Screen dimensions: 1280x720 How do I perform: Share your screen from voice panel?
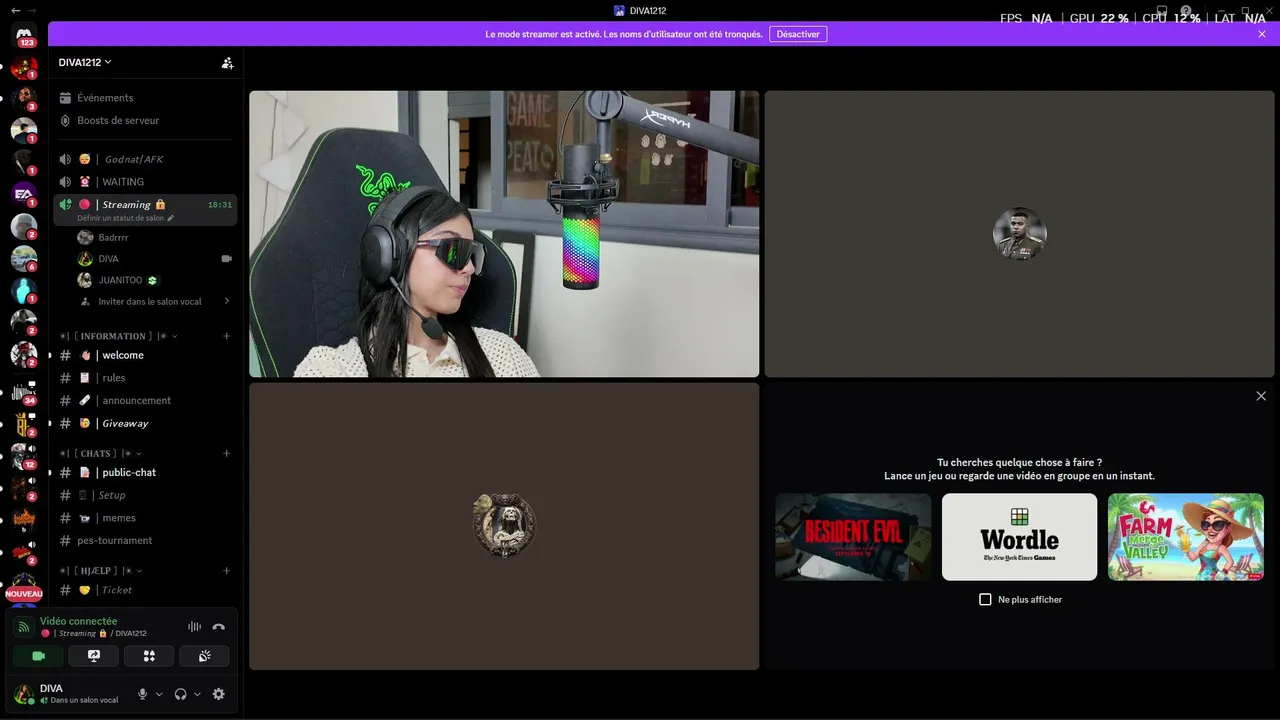coord(94,656)
